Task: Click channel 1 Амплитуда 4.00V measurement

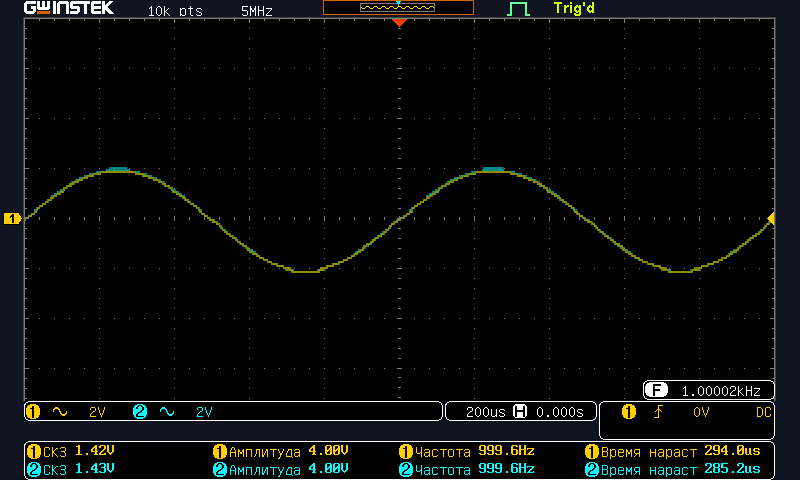Action: coord(281,451)
